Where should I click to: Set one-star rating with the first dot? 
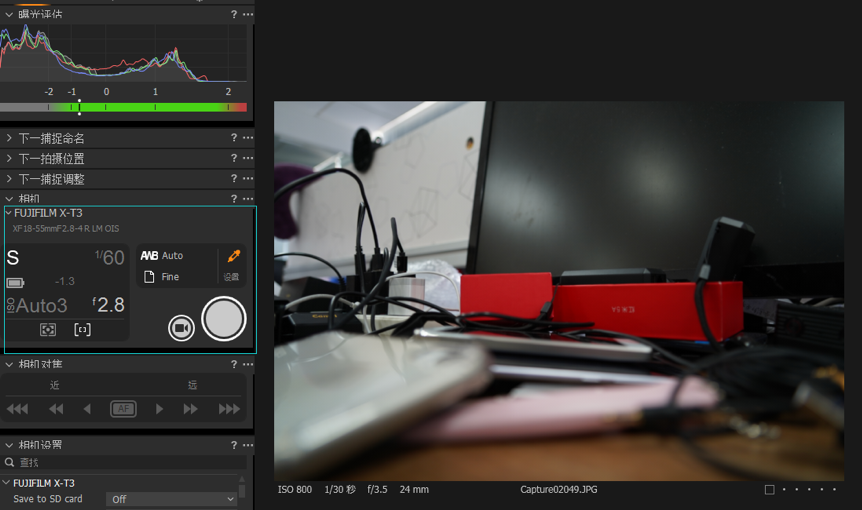[784, 489]
